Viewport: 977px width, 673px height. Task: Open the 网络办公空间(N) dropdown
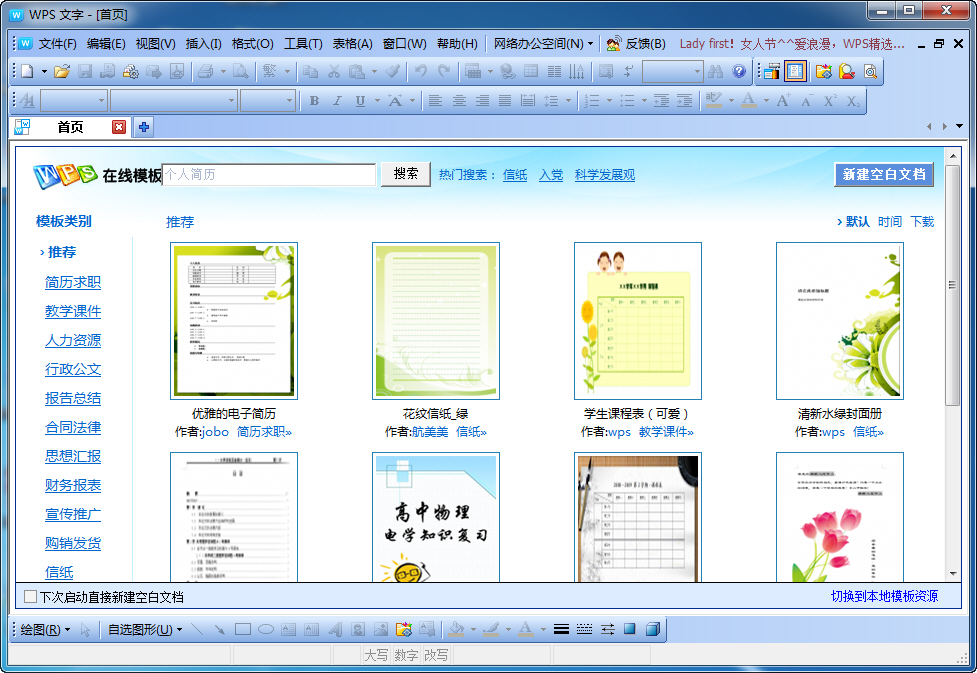pyautogui.click(x=543, y=44)
